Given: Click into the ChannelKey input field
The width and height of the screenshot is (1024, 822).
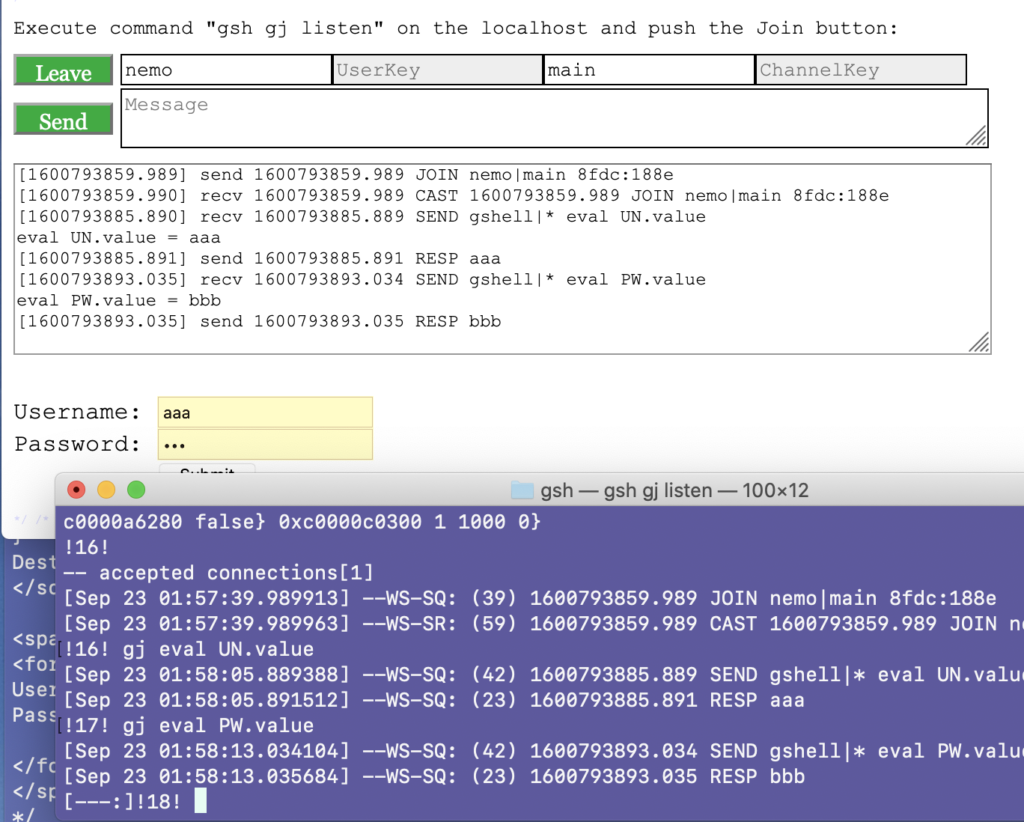Looking at the screenshot, I should pyautogui.click(x=860, y=70).
